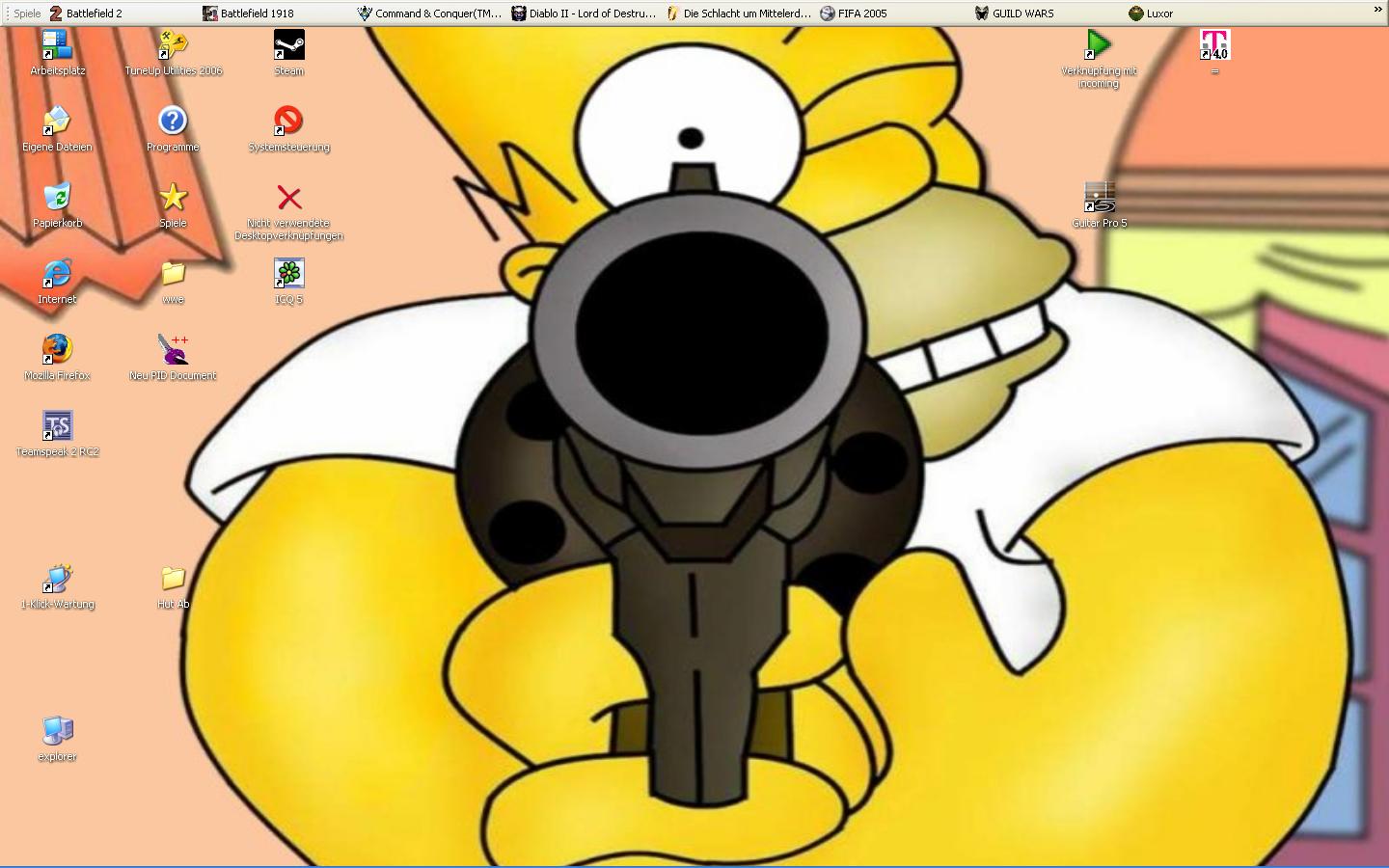Launch Battlefield 1918 from toolbar

click(x=248, y=14)
